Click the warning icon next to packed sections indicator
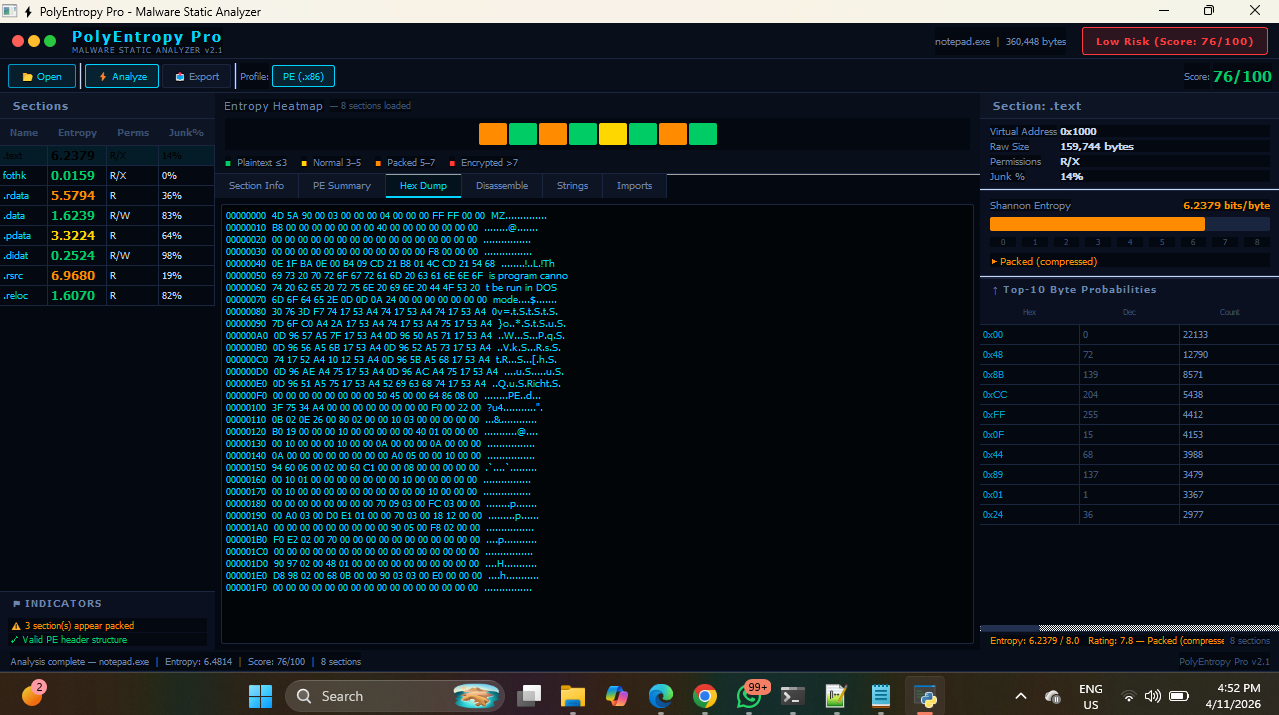This screenshot has width=1279, height=715. pyautogui.click(x=16, y=625)
